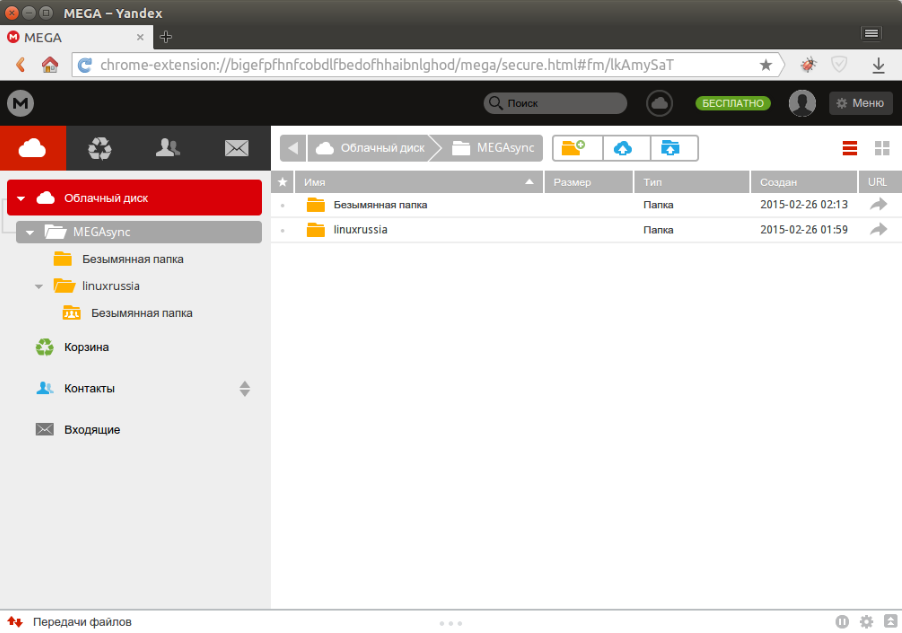Switch to the Inbox envelope sidebar tab
The height and width of the screenshot is (633, 902).
[x=236, y=148]
